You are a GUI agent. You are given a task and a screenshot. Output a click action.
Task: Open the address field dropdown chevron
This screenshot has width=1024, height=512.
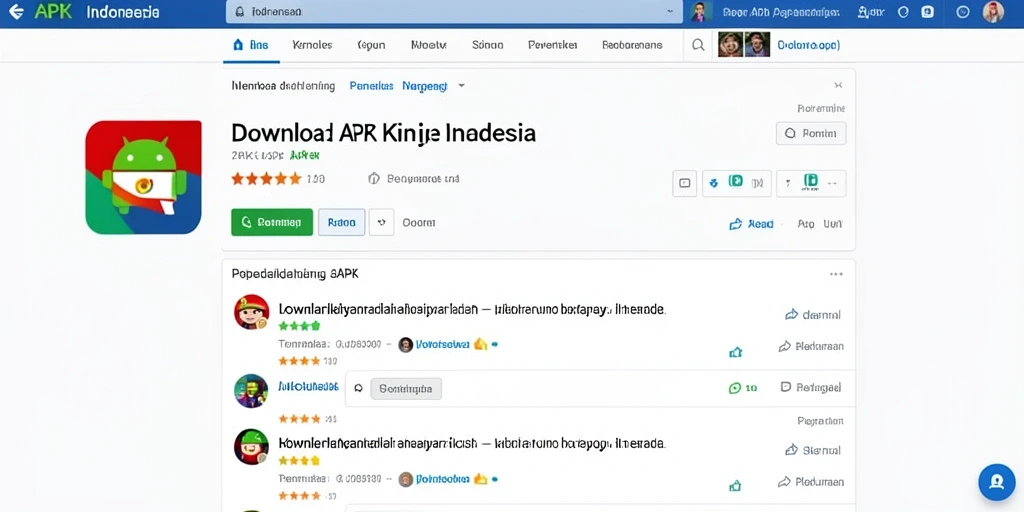(670, 12)
